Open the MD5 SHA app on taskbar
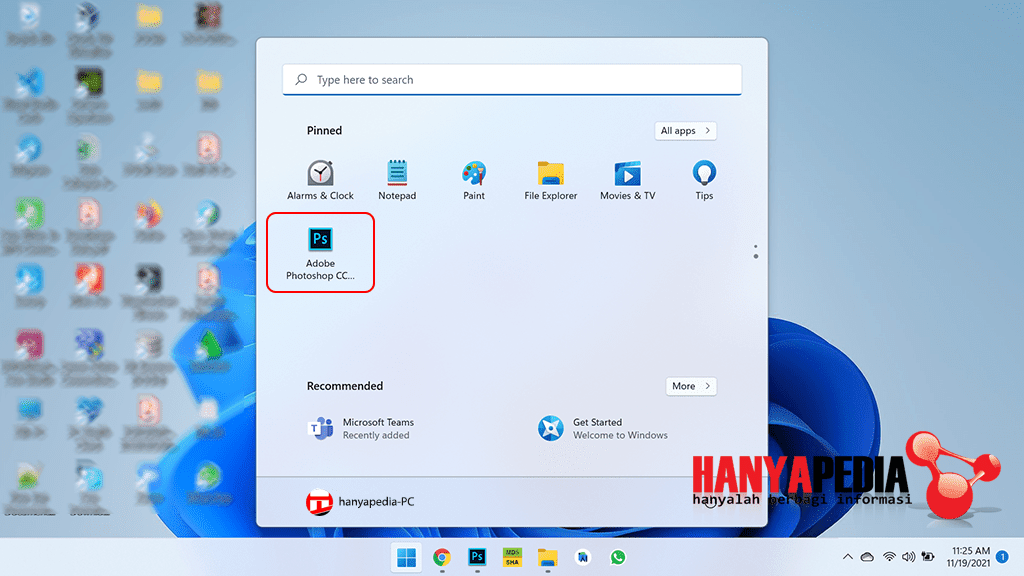Image resolution: width=1024 pixels, height=576 pixels. pyautogui.click(x=512, y=557)
